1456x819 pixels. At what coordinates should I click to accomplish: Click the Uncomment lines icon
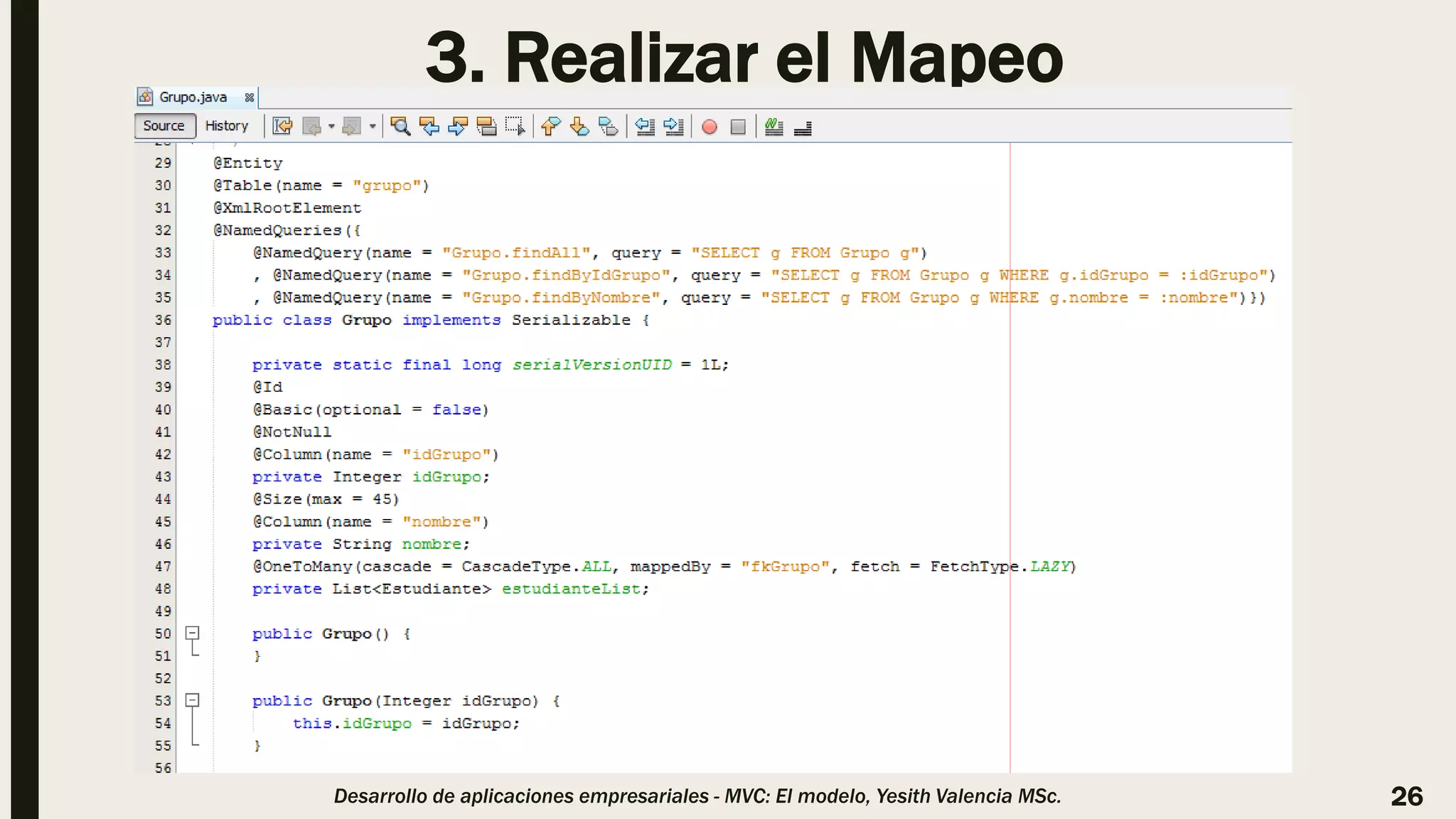tap(803, 127)
